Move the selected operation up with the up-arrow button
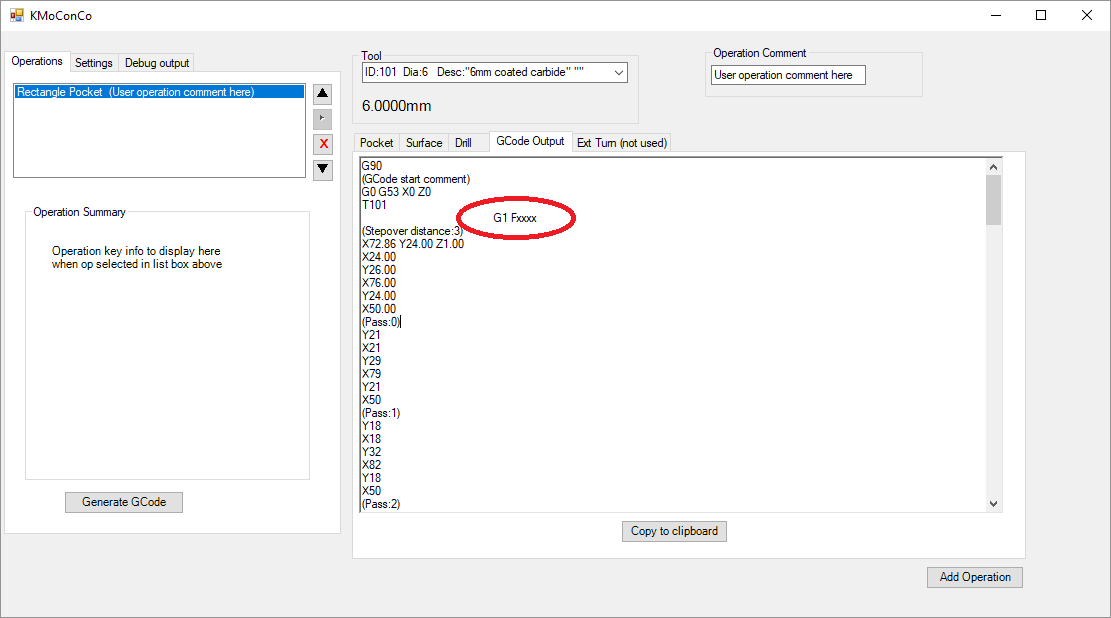 click(322, 95)
